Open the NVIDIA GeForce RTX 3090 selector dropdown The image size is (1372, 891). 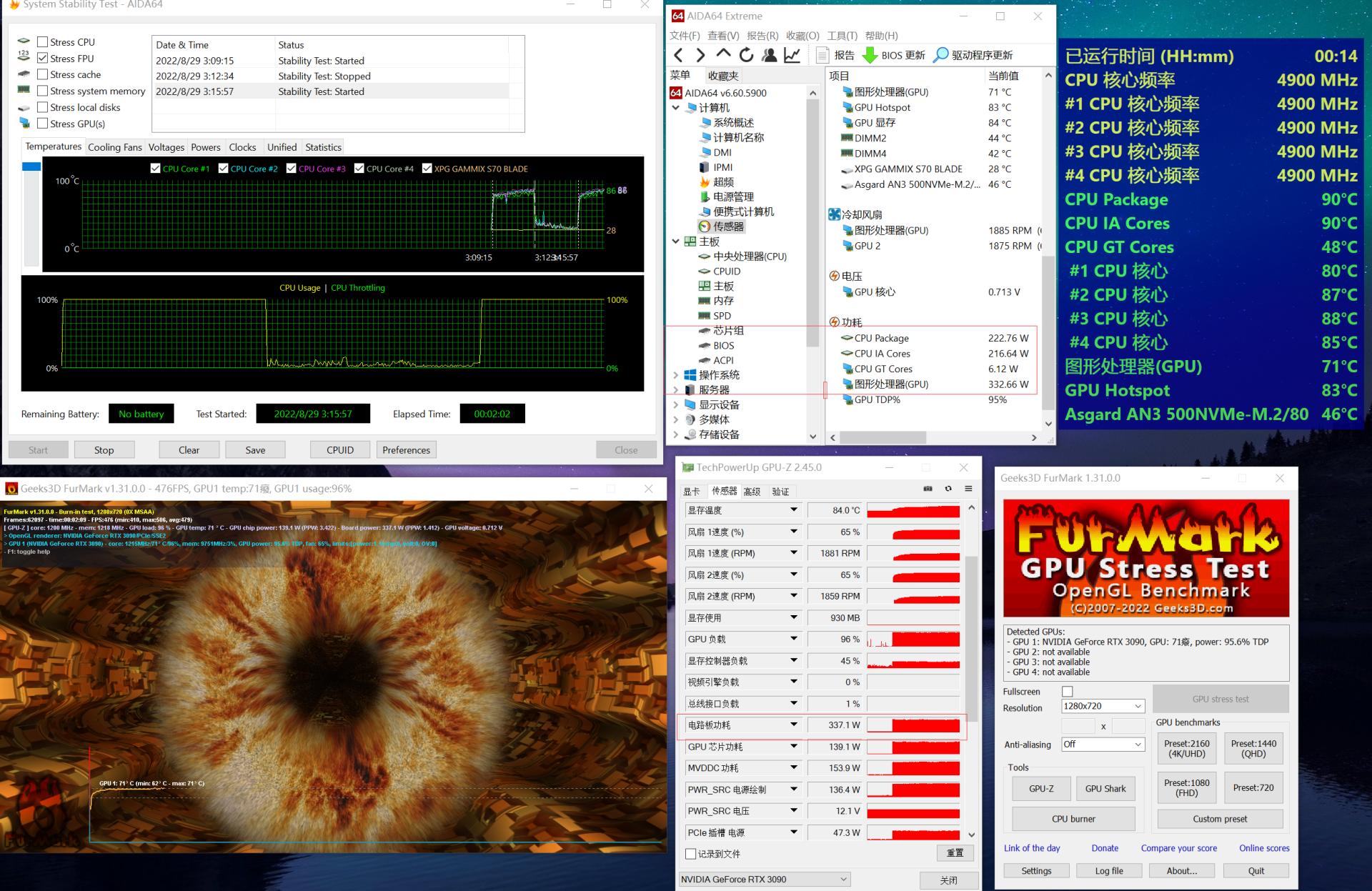point(764,879)
